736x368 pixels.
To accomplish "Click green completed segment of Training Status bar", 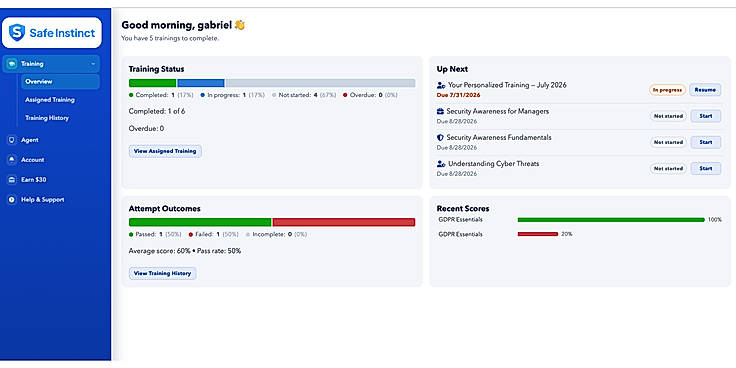I will click(x=153, y=83).
